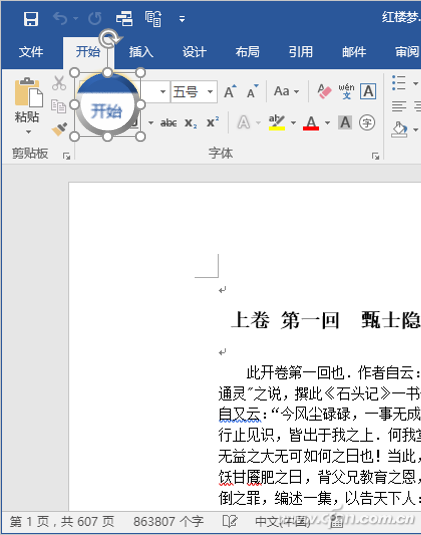Image resolution: width=421 pixels, height=535 pixels.
Task: Decrease font size with the smaller A
Action: point(252,91)
